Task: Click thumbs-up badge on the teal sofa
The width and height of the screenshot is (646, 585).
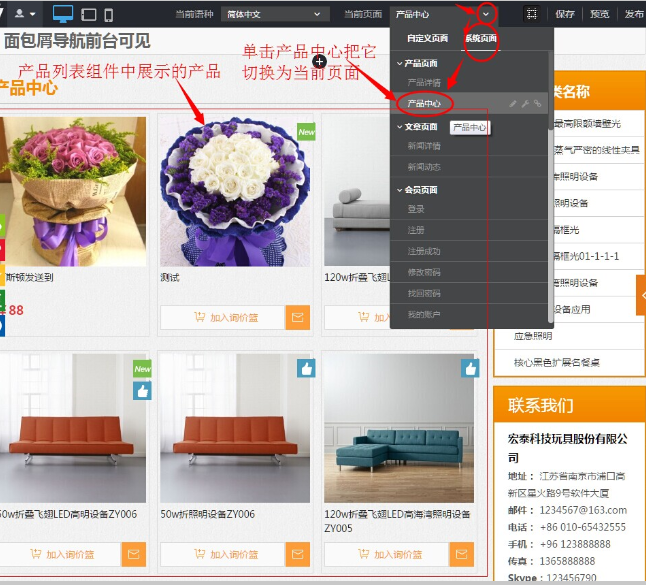Action: click(470, 369)
